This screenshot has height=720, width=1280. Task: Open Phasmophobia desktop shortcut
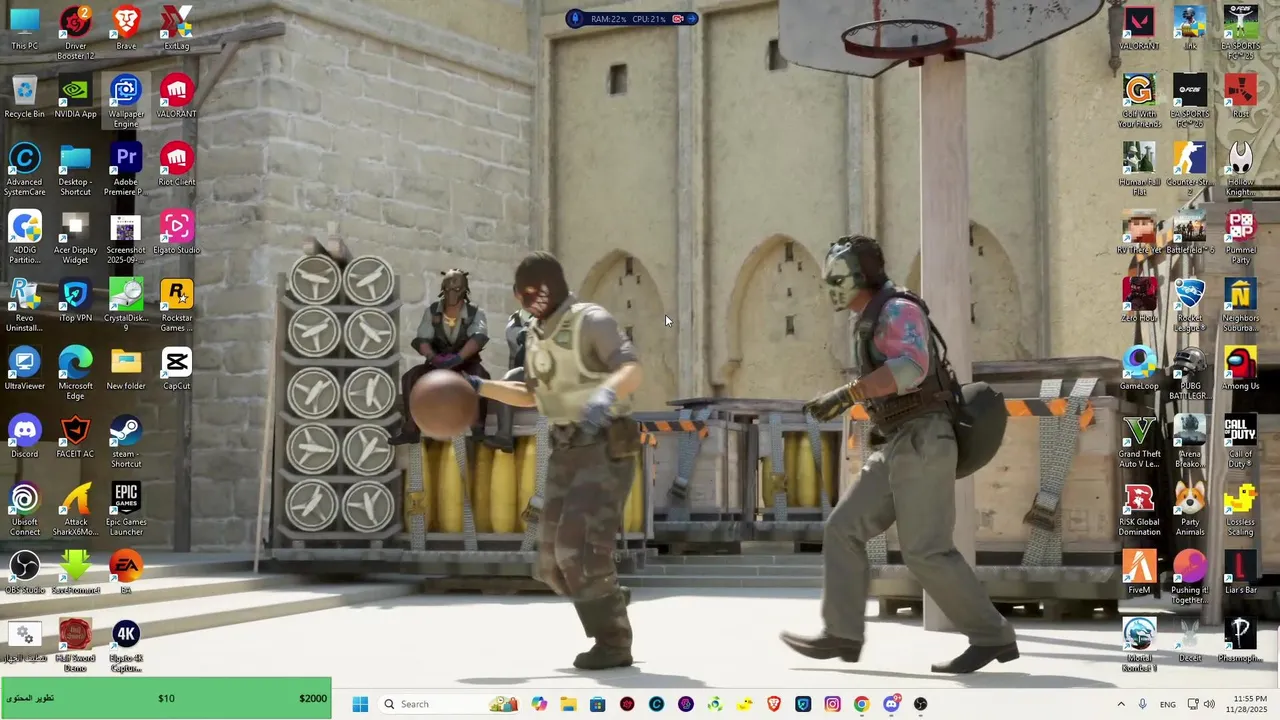1241,640
